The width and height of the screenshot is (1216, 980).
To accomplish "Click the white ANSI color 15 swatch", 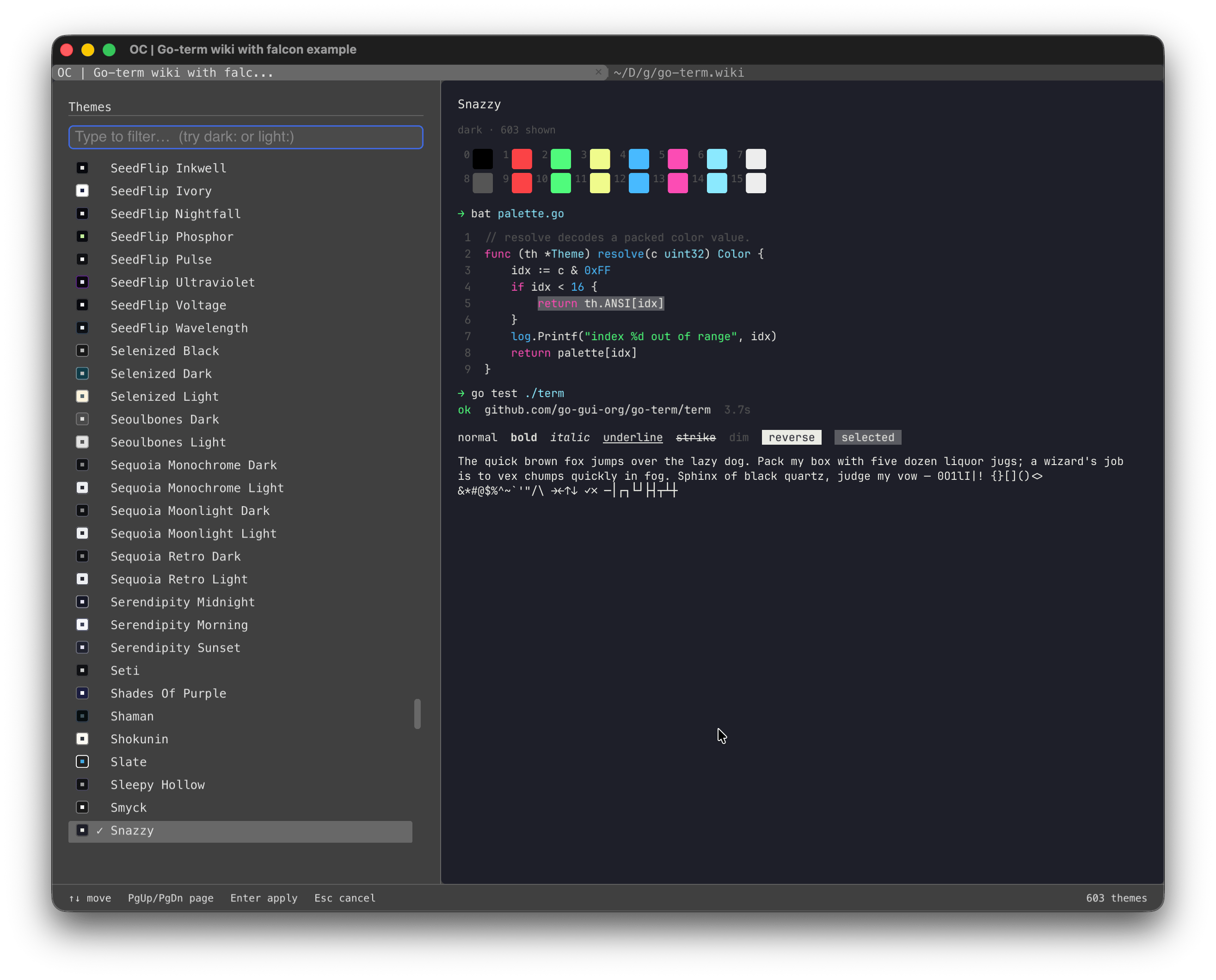I will pyautogui.click(x=755, y=183).
